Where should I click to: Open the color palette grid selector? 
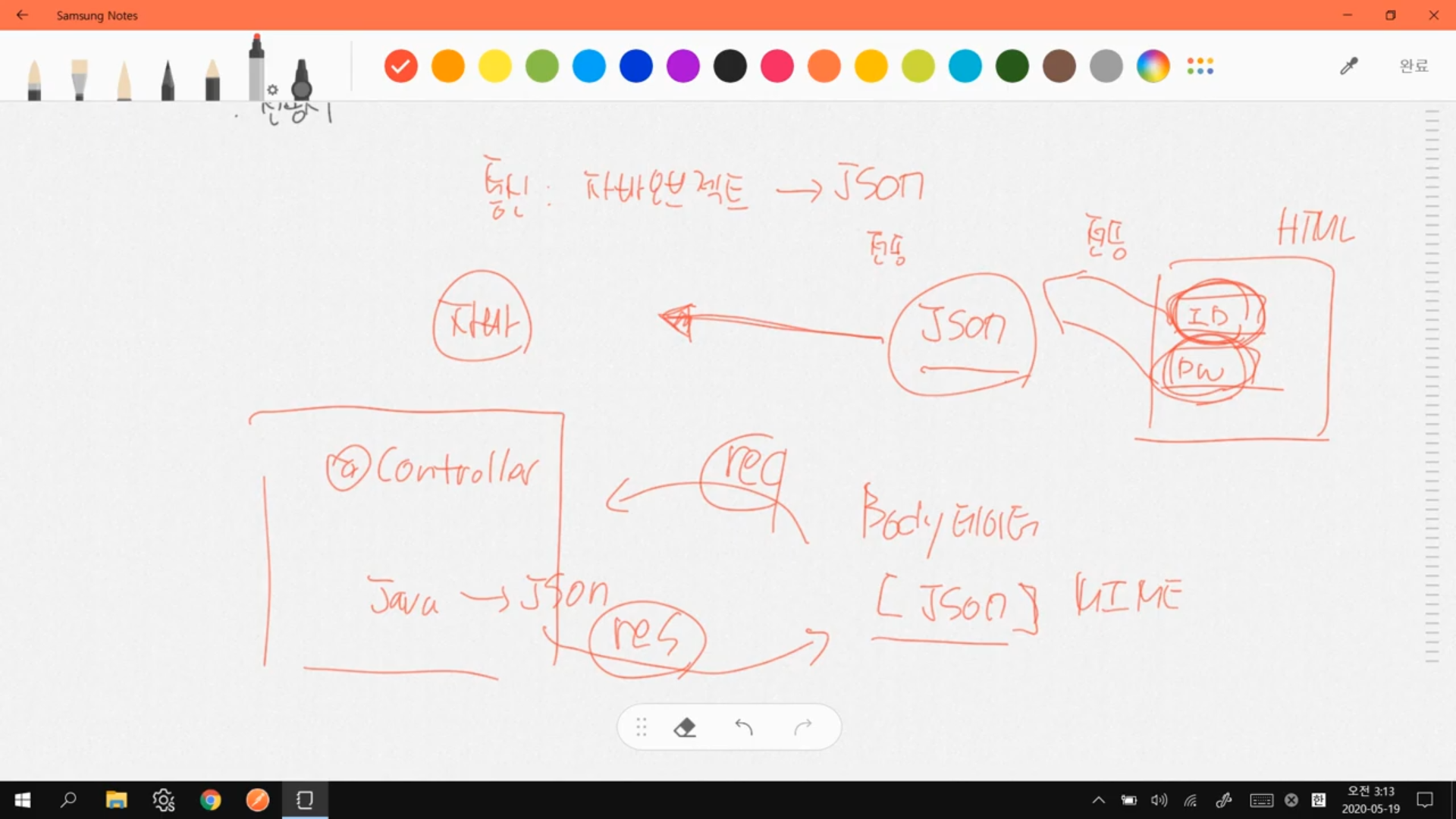[1200, 67]
